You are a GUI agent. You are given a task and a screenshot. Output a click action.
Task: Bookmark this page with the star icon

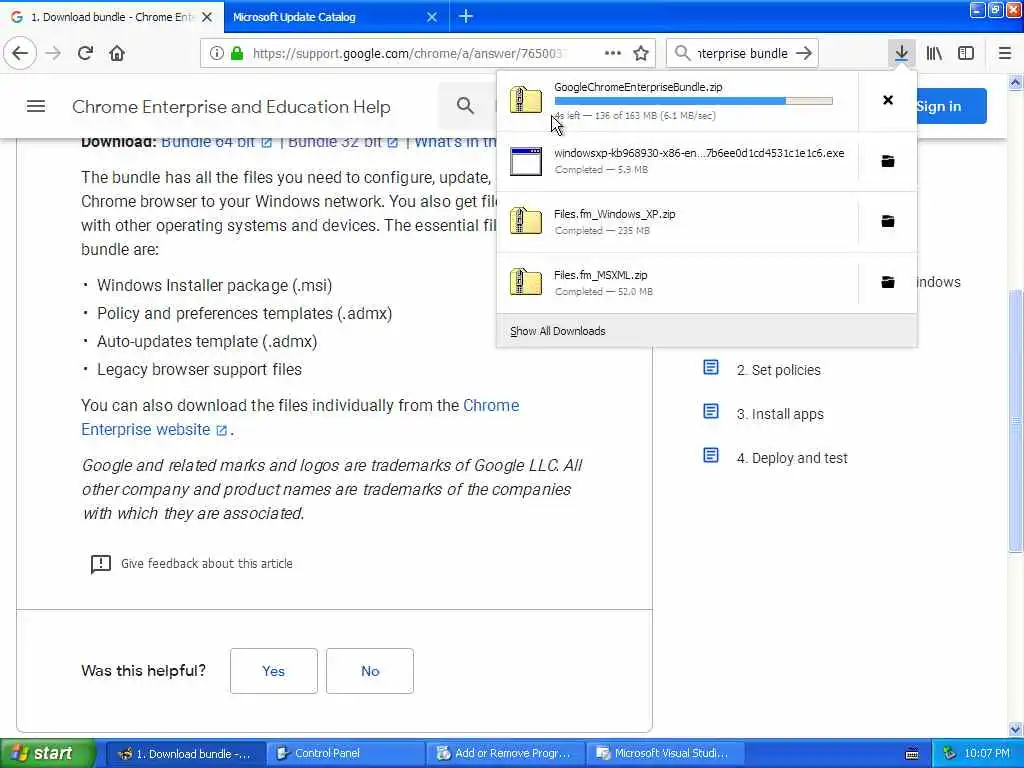641,53
